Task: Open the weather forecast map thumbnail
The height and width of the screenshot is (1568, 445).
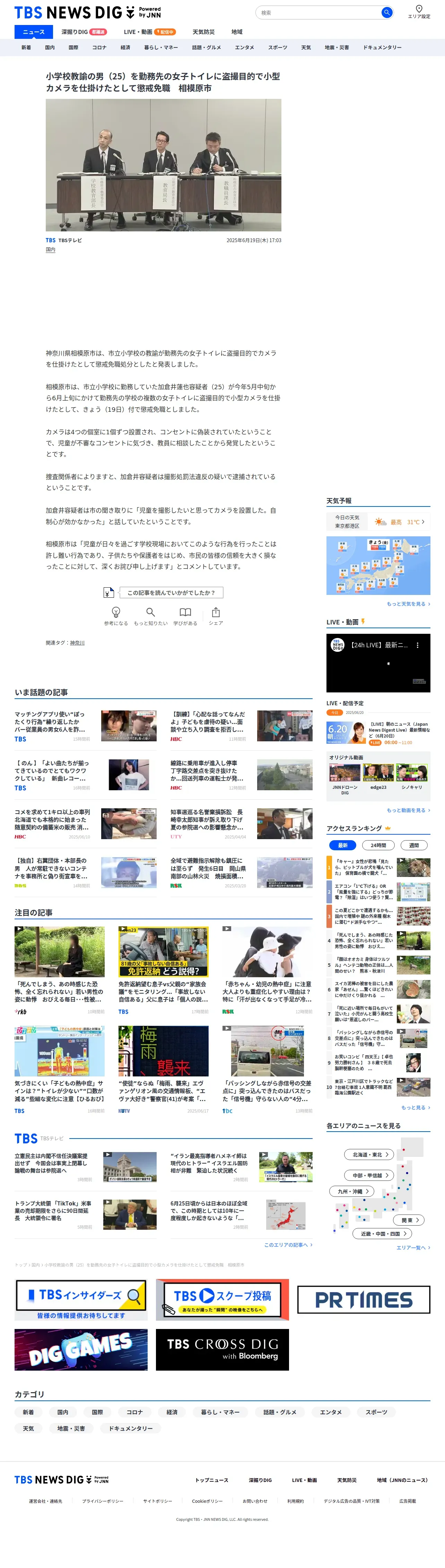Action: click(378, 565)
